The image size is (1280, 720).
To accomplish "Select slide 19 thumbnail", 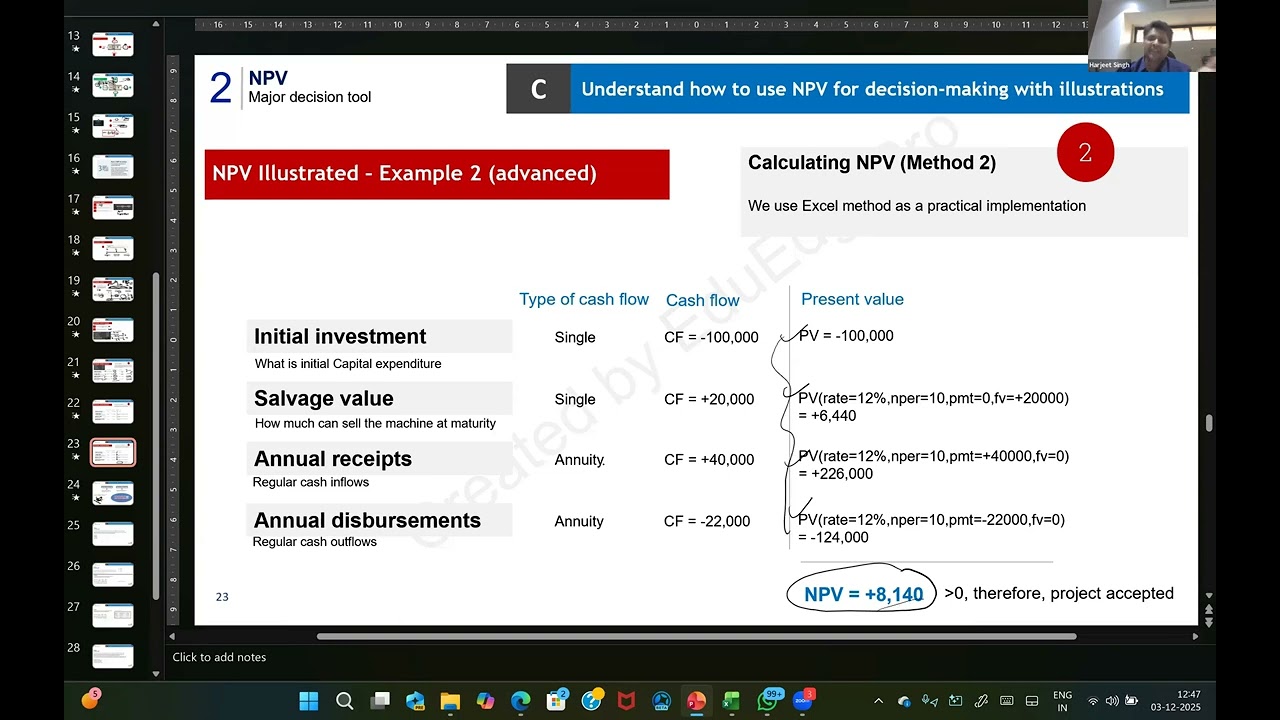I will click(113, 289).
